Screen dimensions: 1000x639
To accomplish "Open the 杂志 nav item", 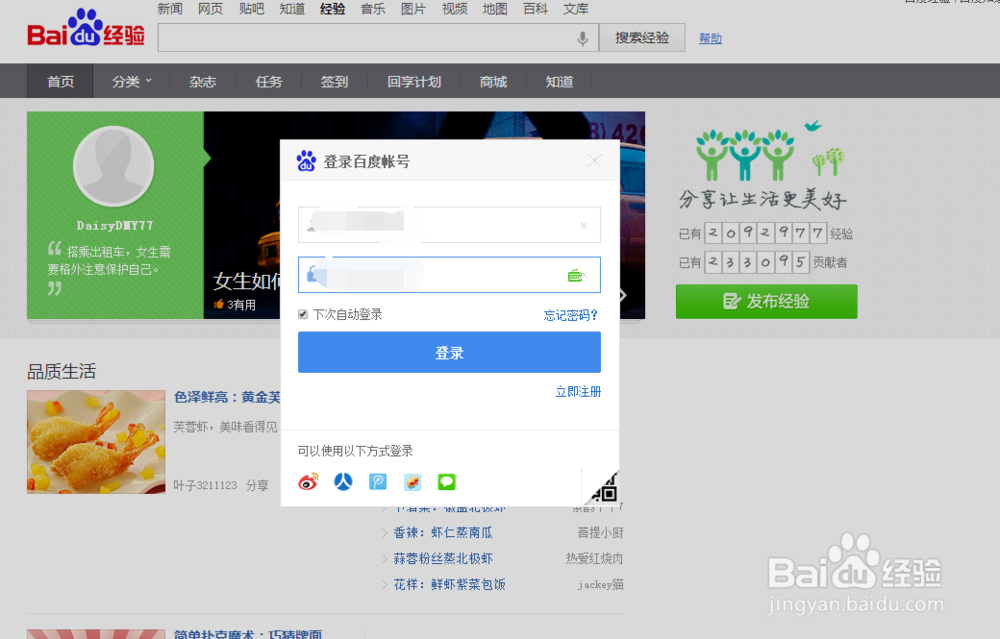I will (x=203, y=82).
